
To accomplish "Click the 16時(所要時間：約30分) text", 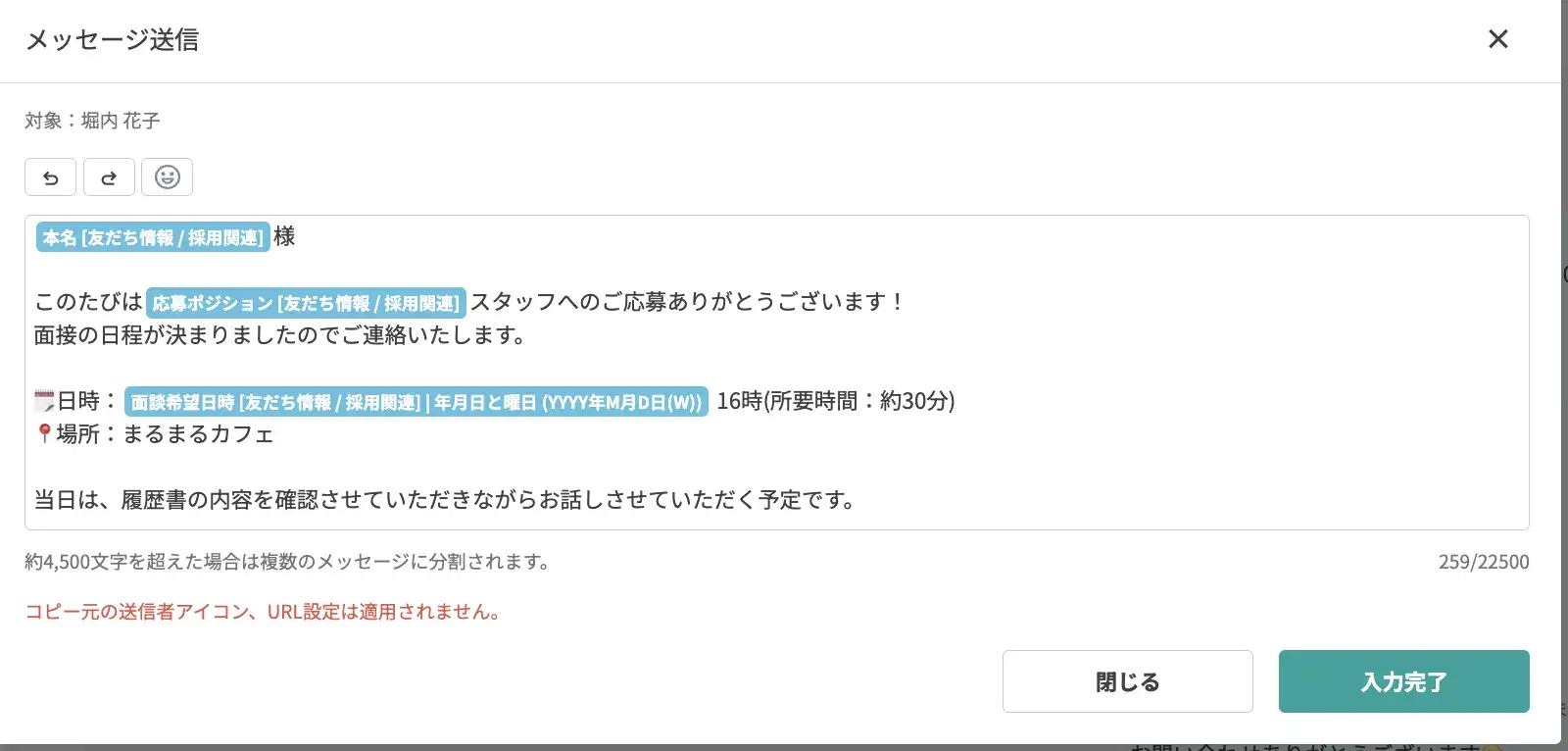I will coord(835,401).
